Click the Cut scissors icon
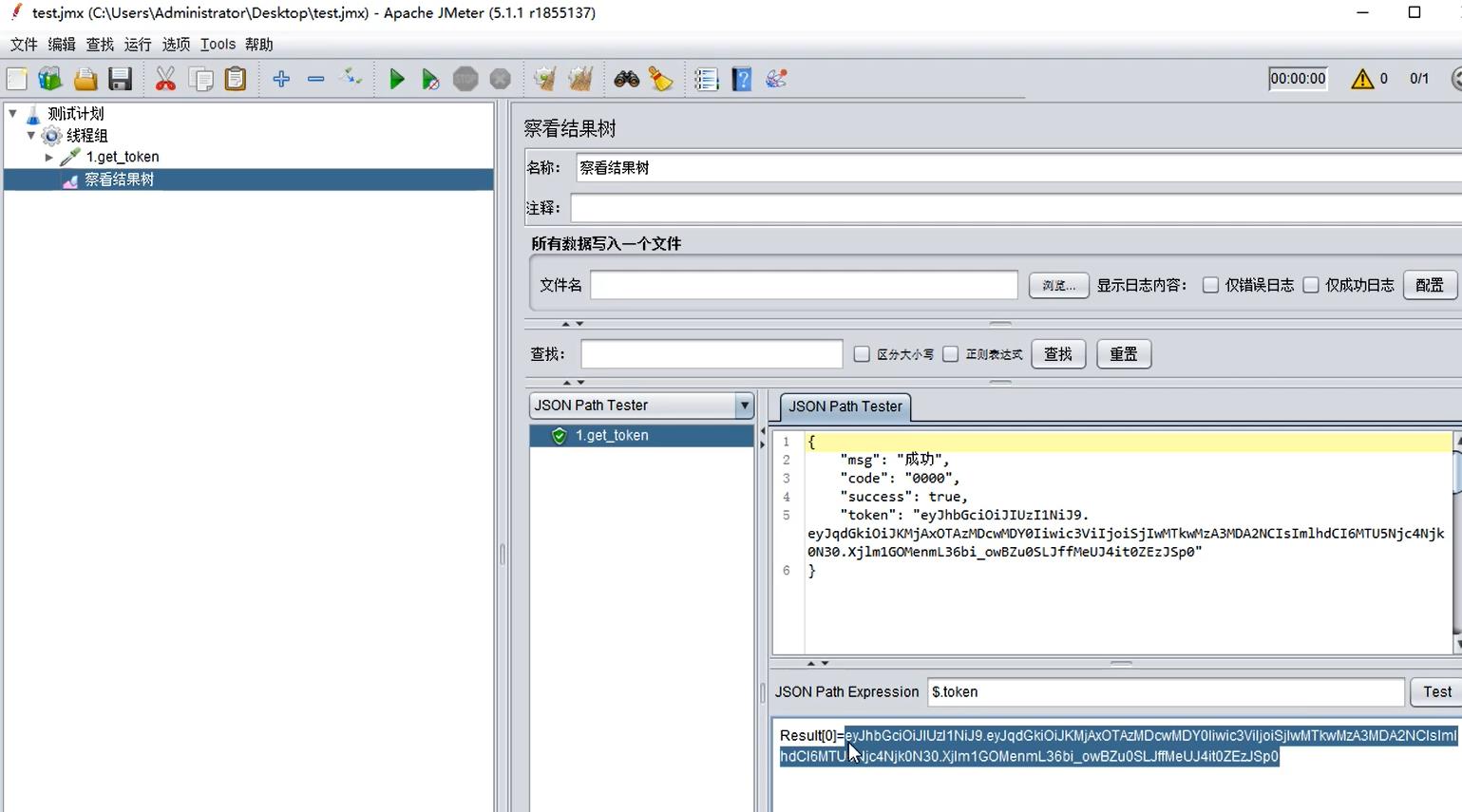This screenshot has height=812, width=1462. coord(165,79)
